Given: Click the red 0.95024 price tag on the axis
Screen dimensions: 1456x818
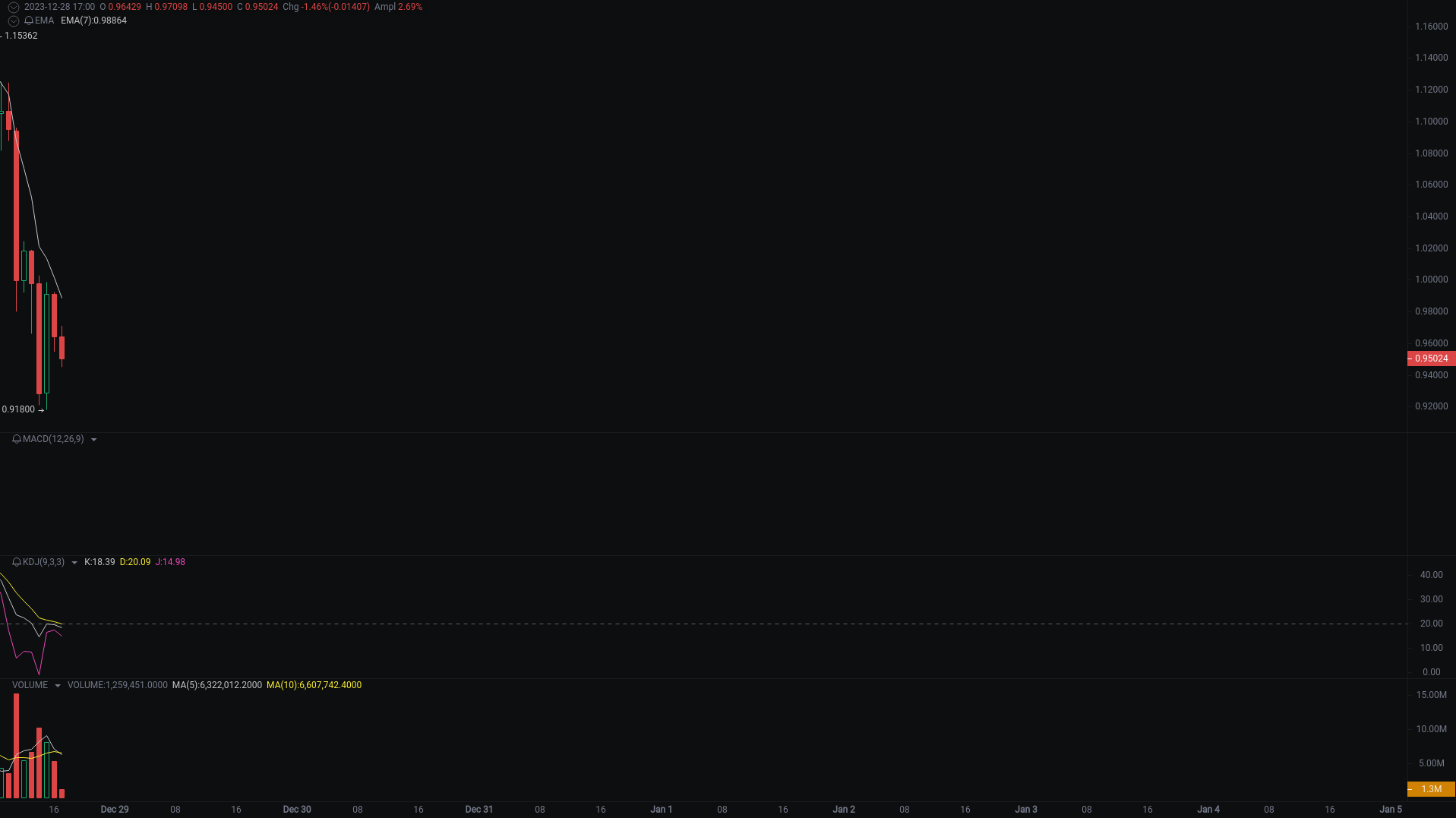Looking at the screenshot, I should [x=1431, y=358].
